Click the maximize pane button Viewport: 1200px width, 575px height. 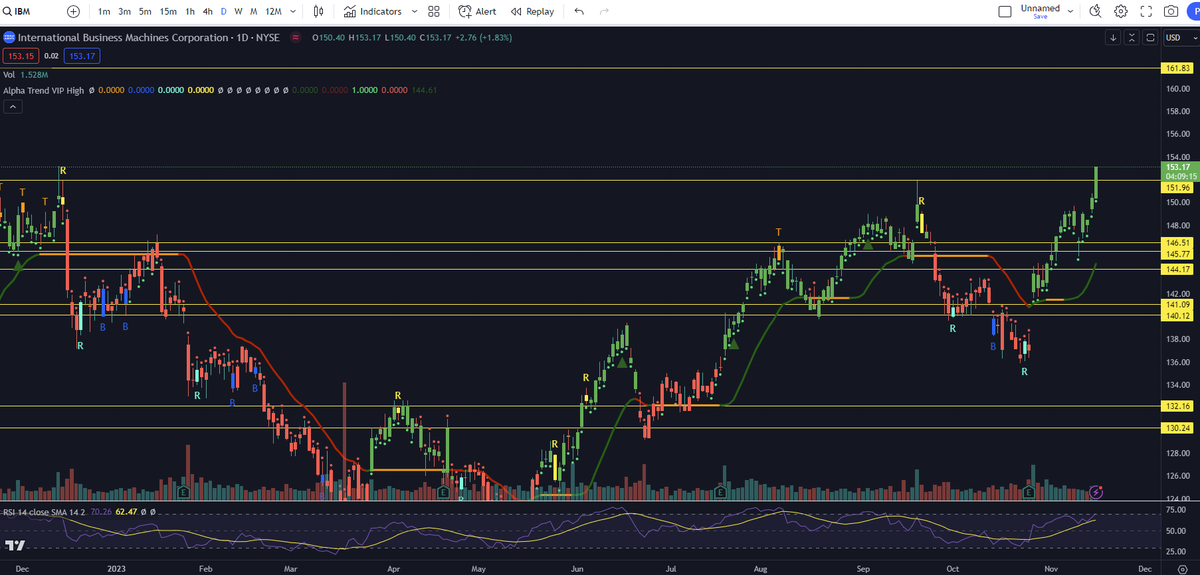pos(1150,38)
